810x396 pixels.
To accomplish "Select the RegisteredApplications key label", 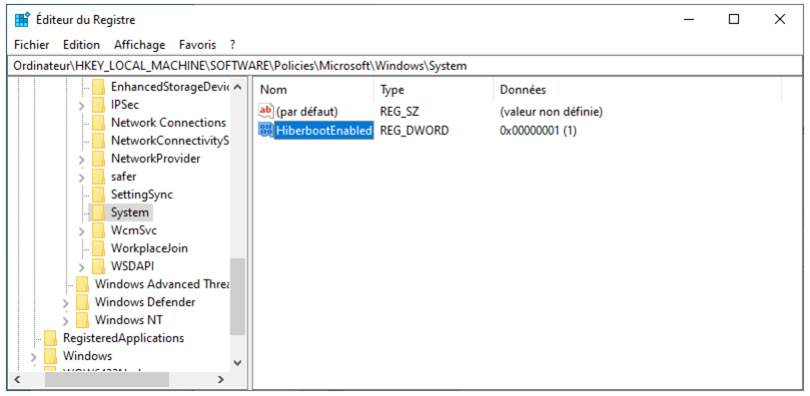I will tap(123, 338).
